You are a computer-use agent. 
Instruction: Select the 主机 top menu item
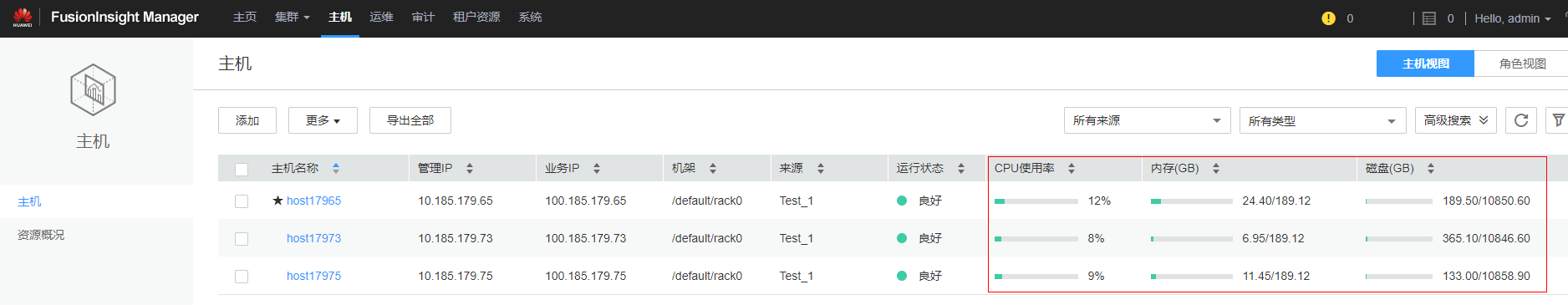(x=340, y=17)
